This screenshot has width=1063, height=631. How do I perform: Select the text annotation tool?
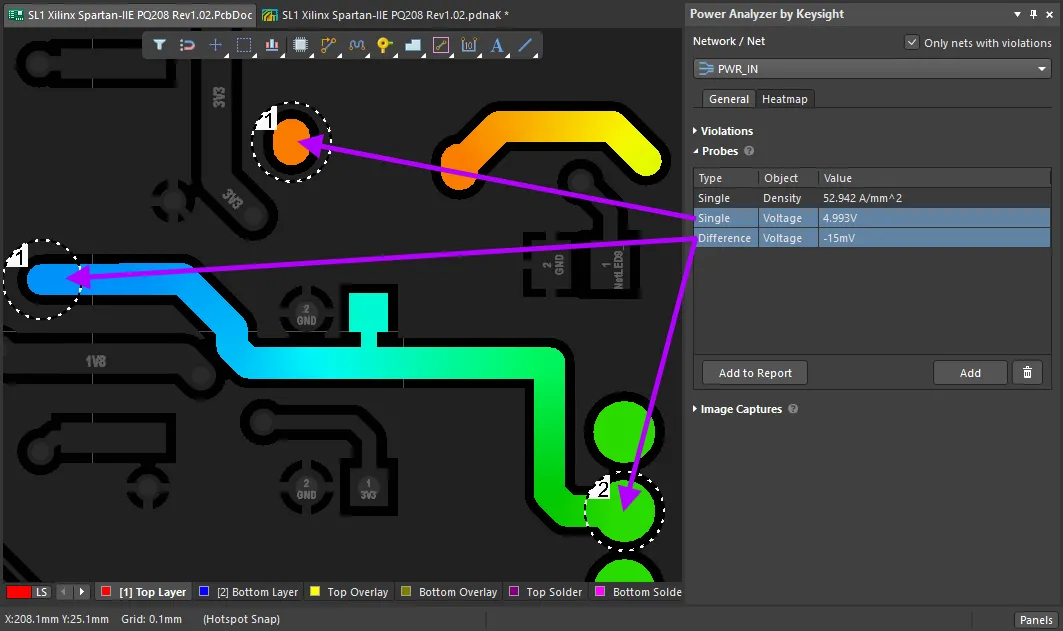click(496, 45)
